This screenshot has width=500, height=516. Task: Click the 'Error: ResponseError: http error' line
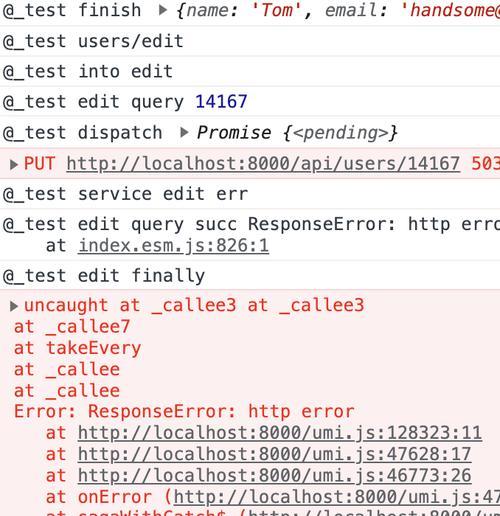click(x=184, y=411)
